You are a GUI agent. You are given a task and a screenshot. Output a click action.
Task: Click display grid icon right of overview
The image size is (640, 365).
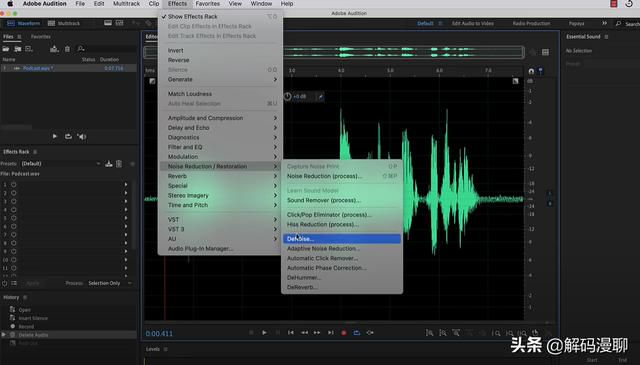(545, 52)
